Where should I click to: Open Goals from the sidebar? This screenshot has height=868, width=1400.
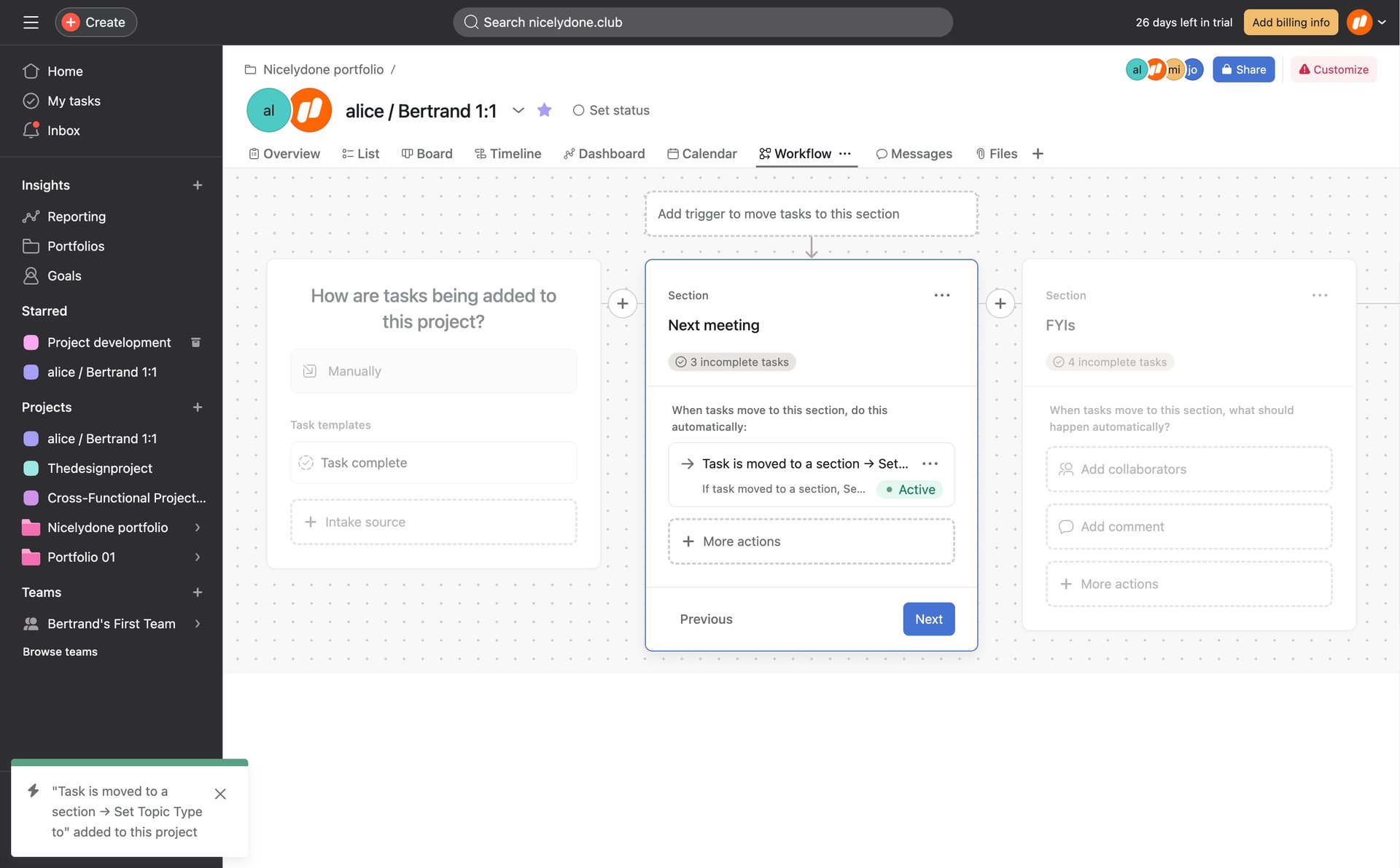point(64,275)
